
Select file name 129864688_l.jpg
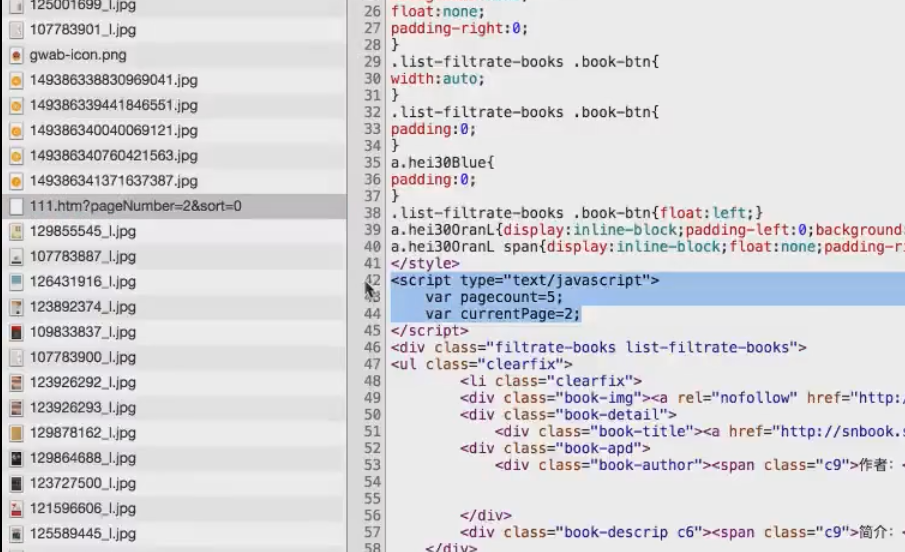click(x=83, y=458)
